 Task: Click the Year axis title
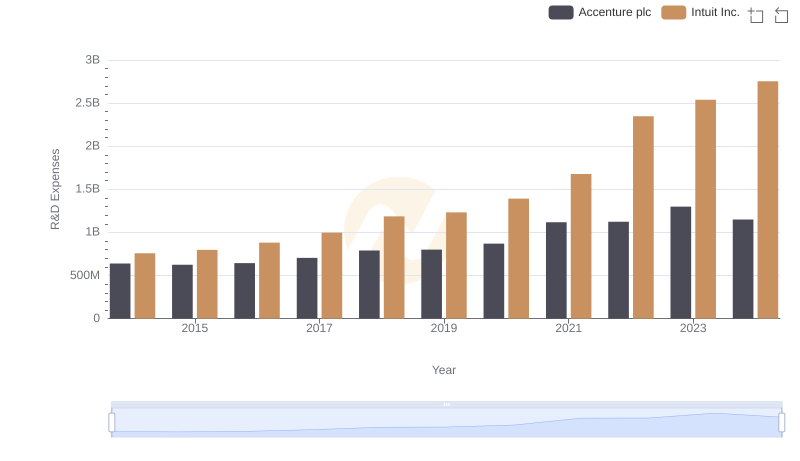[443, 370]
